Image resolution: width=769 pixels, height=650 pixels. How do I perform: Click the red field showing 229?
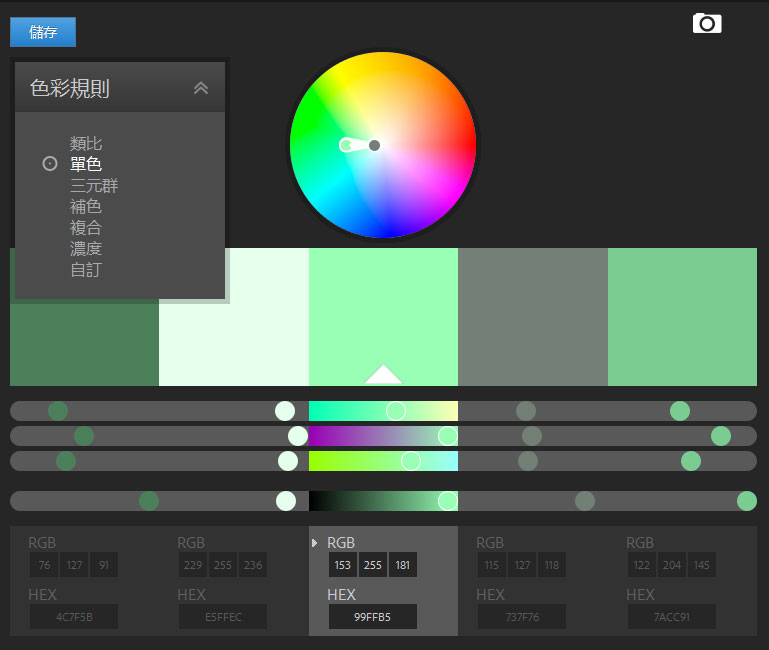193,565
